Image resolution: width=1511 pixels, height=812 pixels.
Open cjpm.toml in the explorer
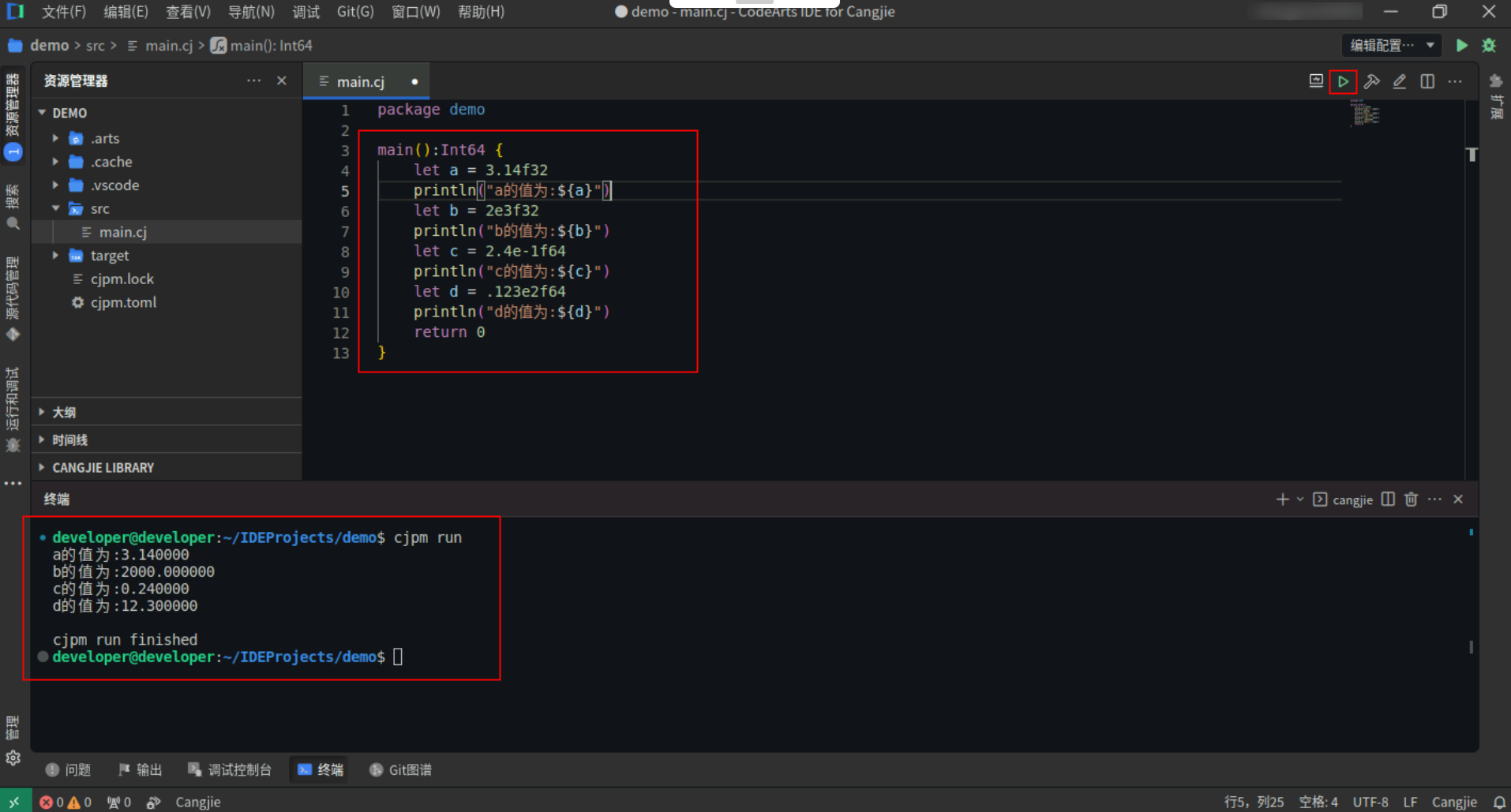pyautogui.click(x=123, y=303)
